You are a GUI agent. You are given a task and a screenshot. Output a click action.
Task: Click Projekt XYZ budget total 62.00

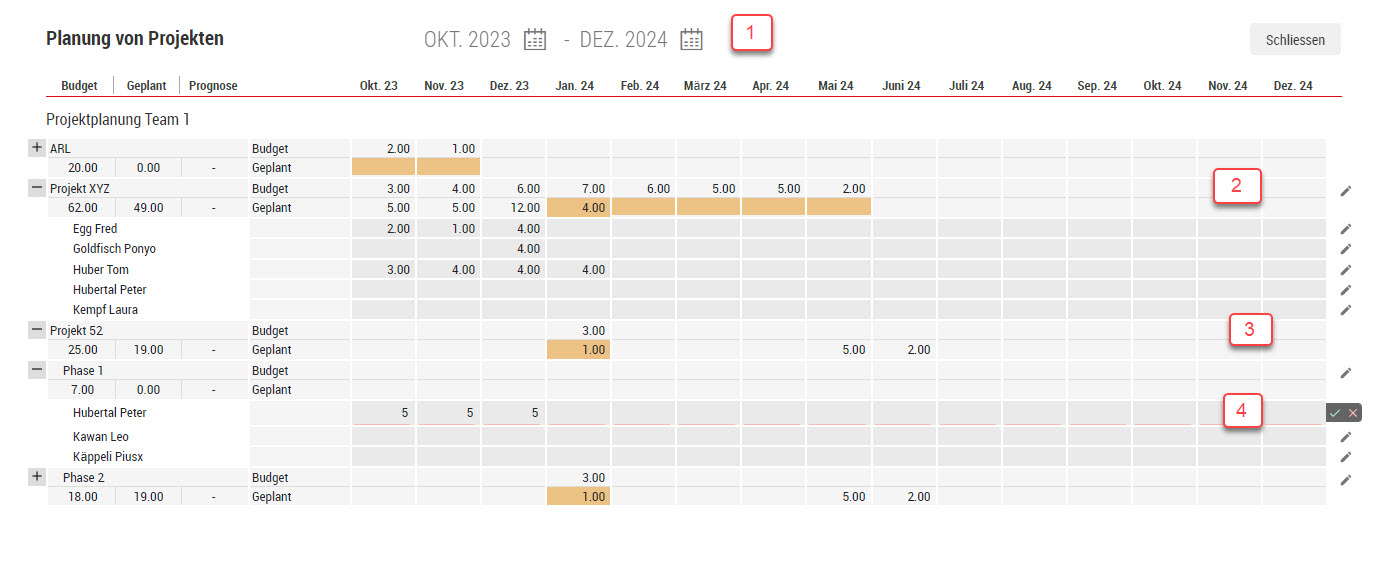click(82, 208)
